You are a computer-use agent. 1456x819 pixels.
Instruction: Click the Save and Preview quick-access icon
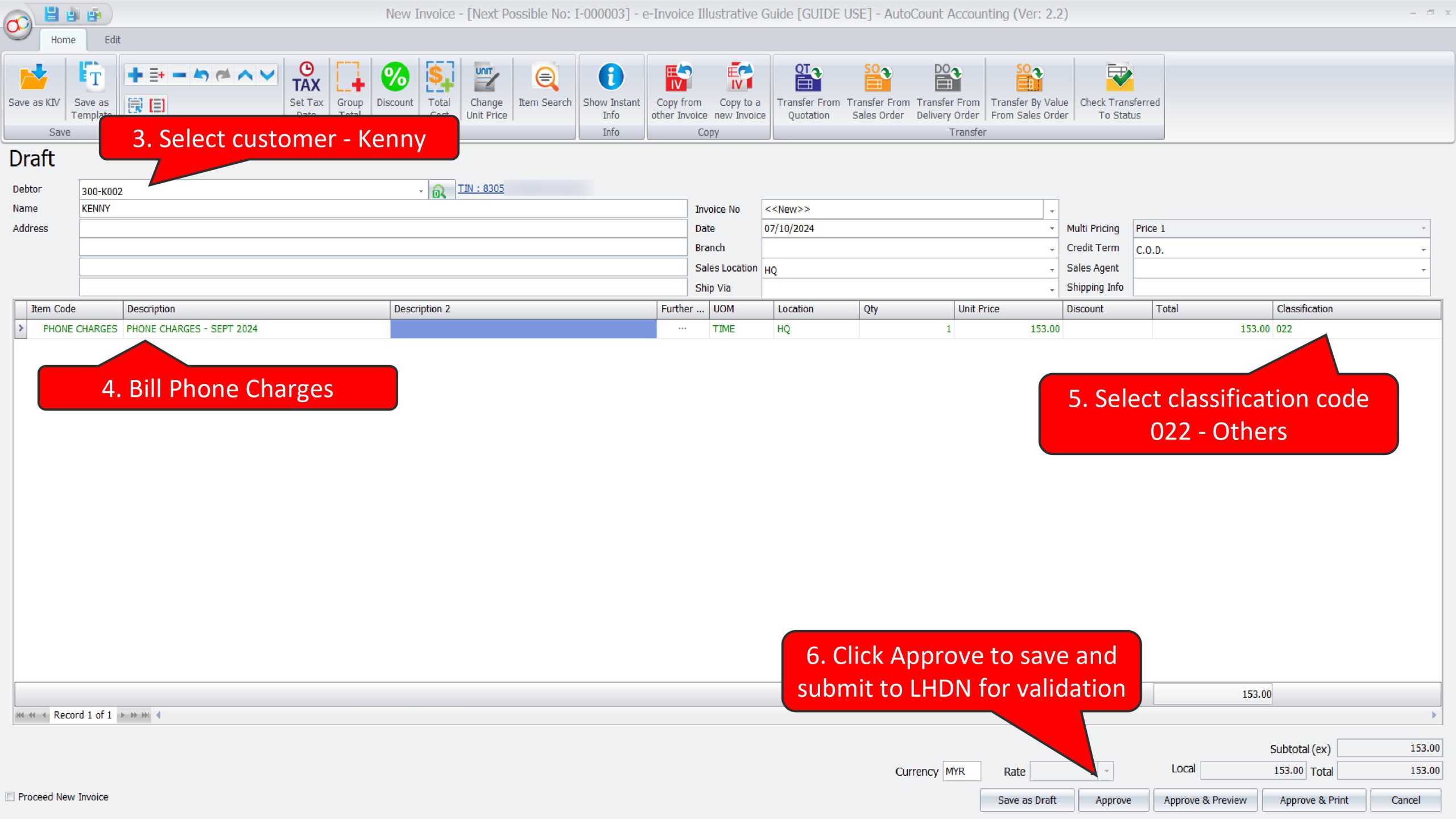(x=73, y=14)
